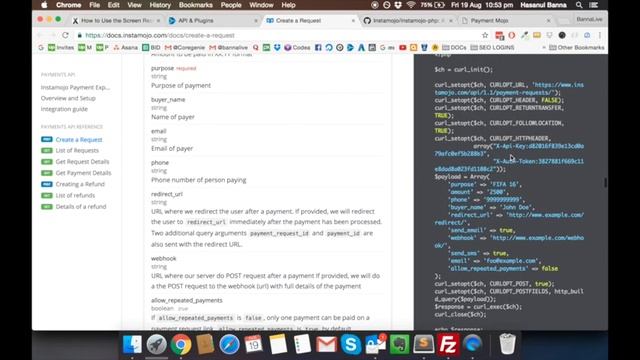
Task: Open Other Bookmarks folder
Action: [x=577, y=47]
